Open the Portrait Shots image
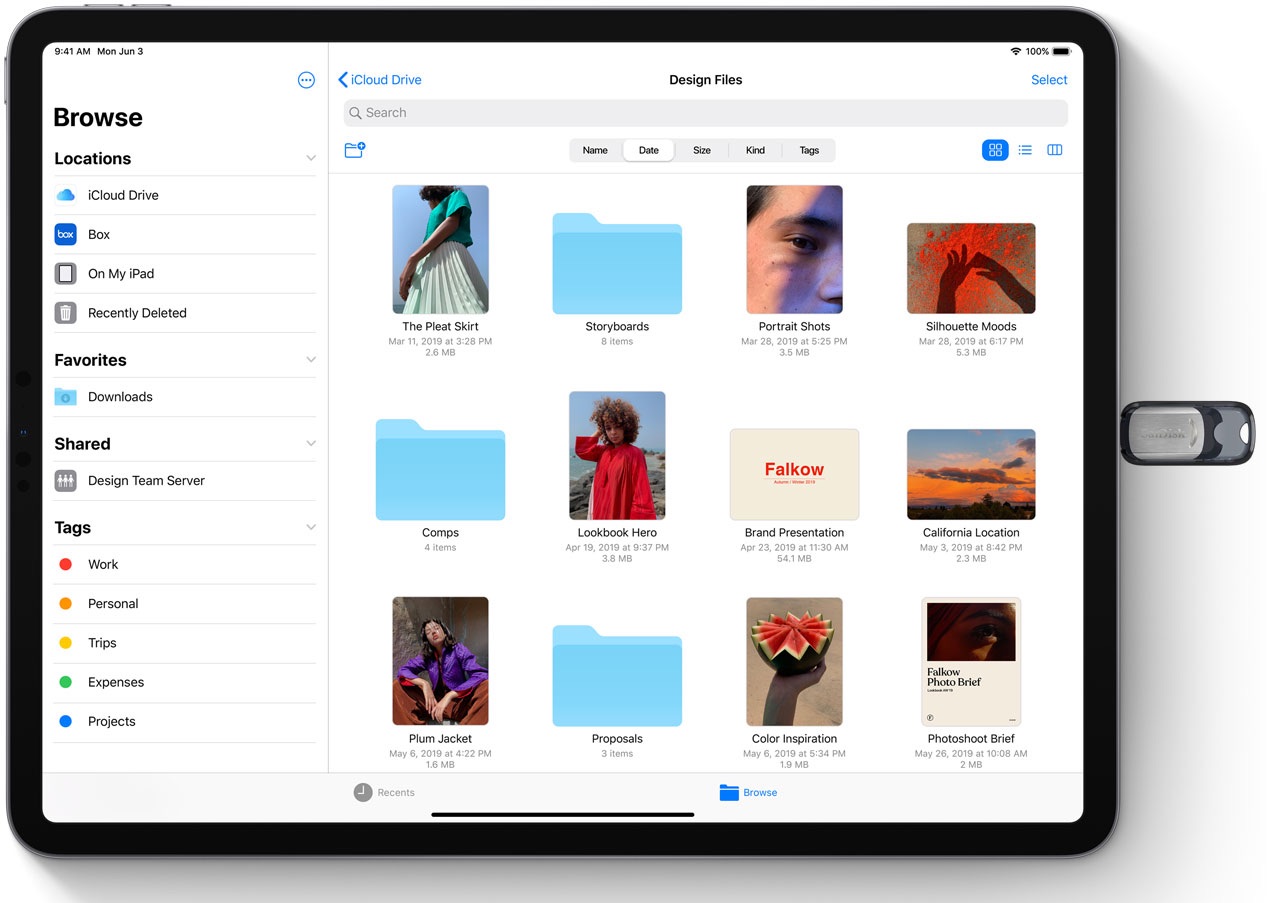 [x=794, y=249]
